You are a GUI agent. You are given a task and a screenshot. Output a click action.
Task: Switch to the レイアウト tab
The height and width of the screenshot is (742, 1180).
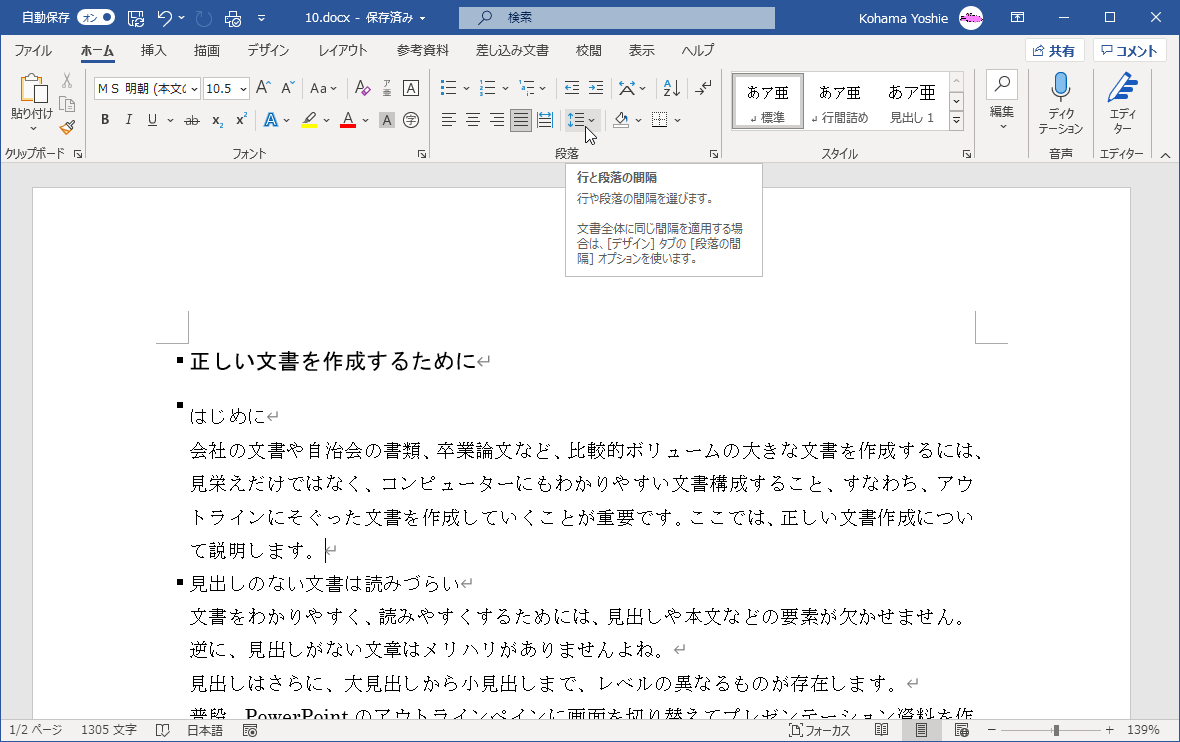click(x=342, y=50)
